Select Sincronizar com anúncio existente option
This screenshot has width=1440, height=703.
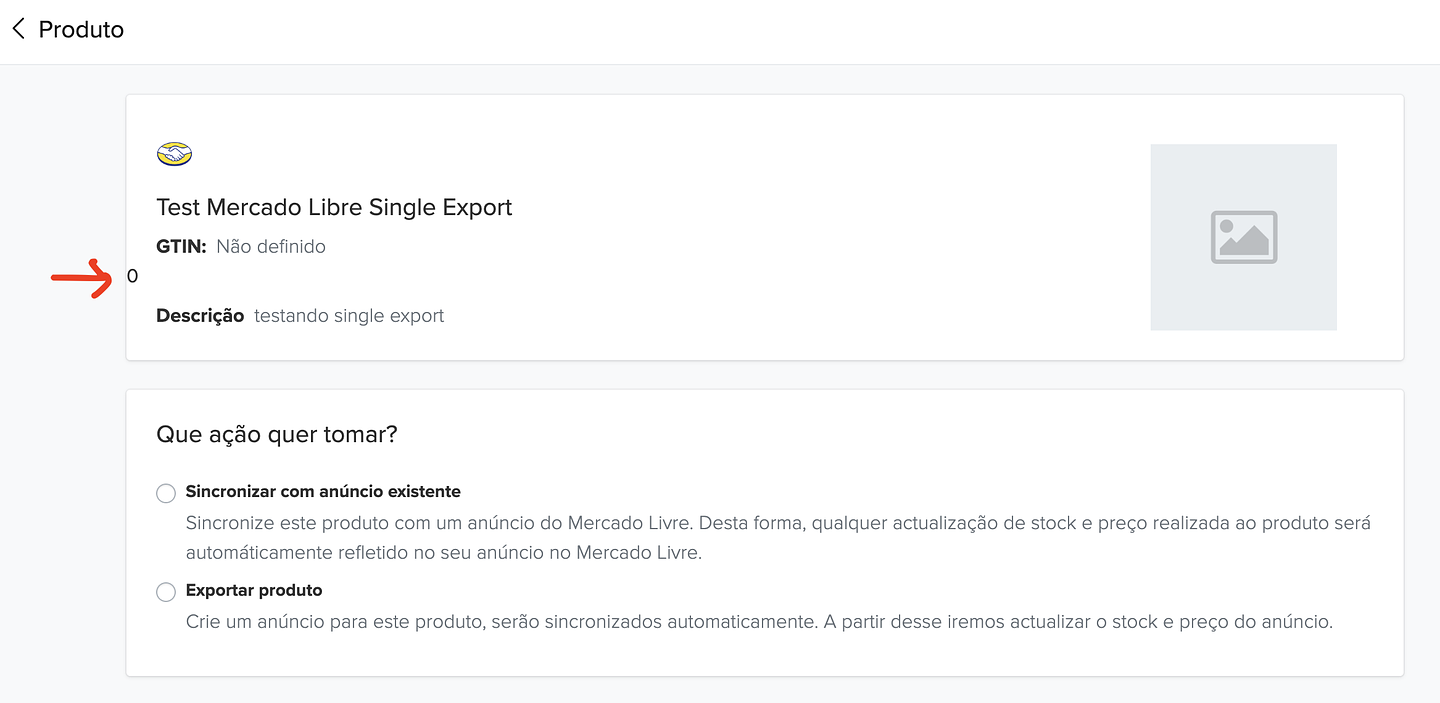coord(166,493)
